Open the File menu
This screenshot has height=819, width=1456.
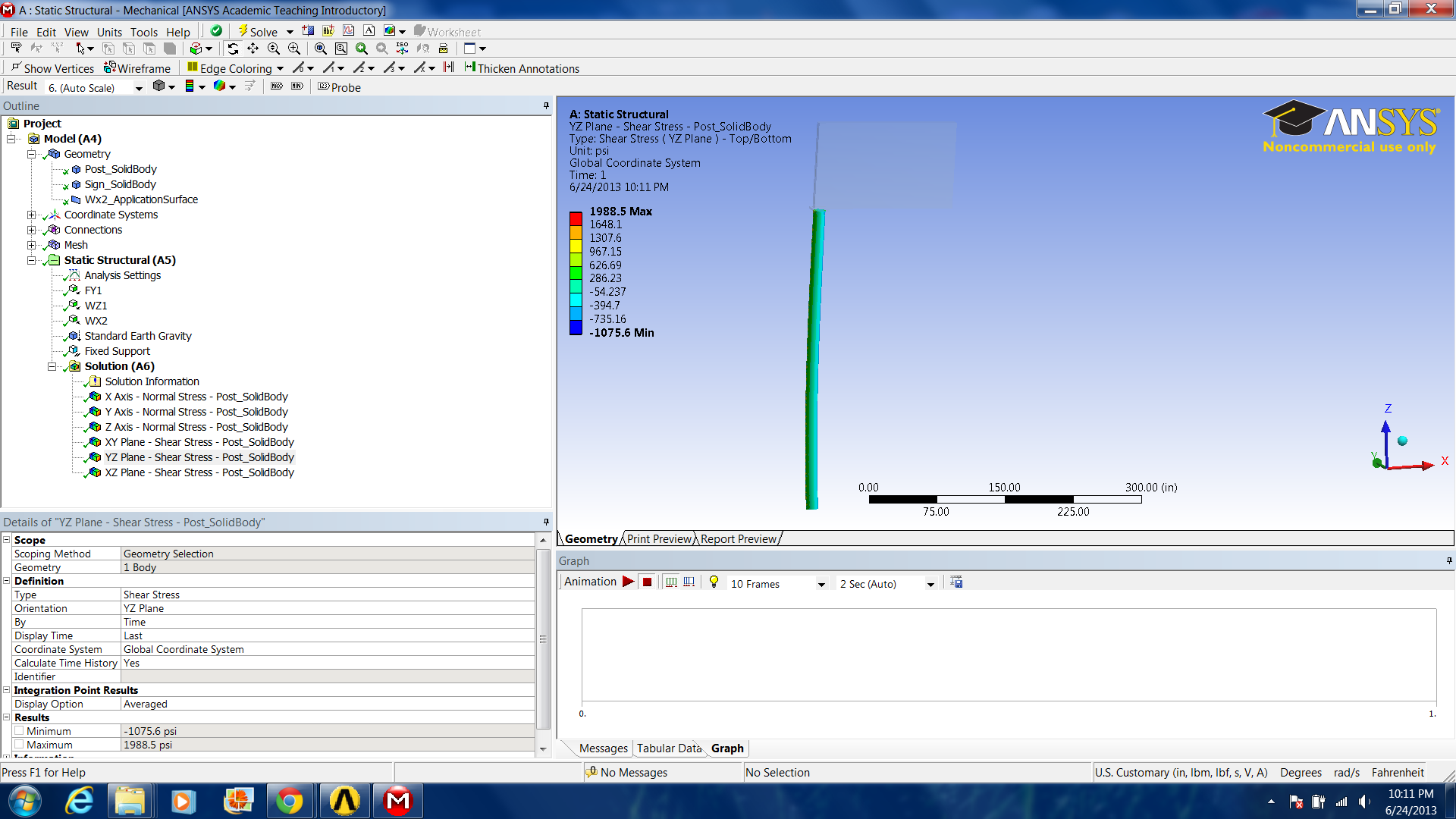[x=19, y=32]
